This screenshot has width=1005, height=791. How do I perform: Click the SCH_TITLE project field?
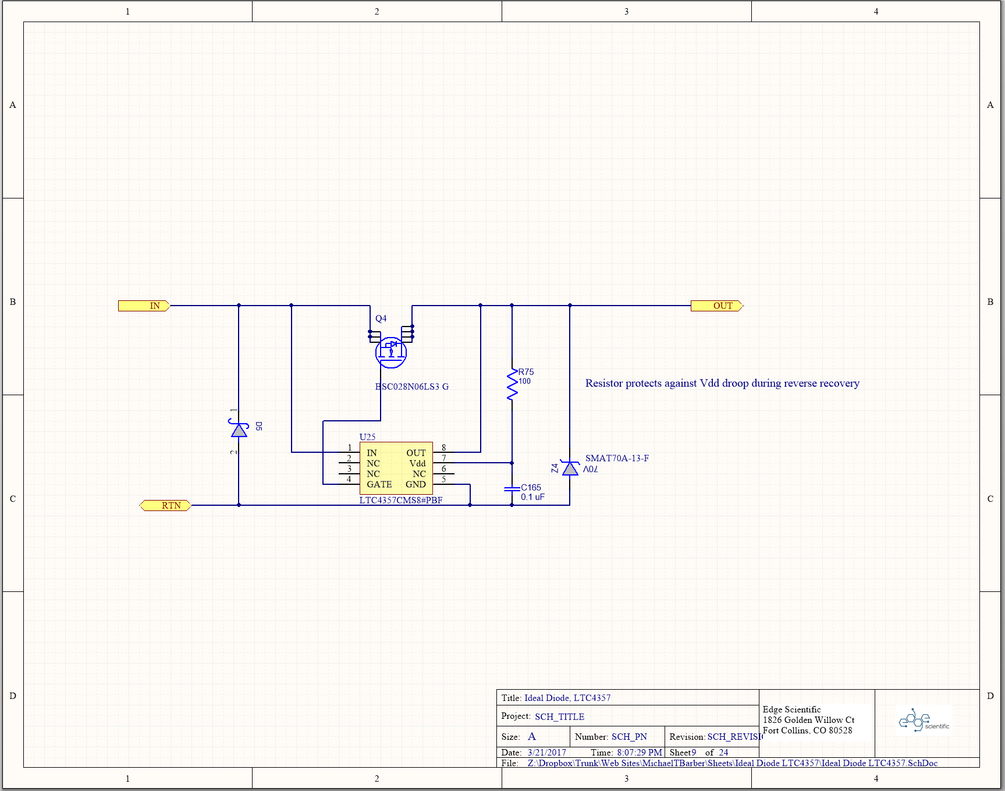tap(560, 717)
